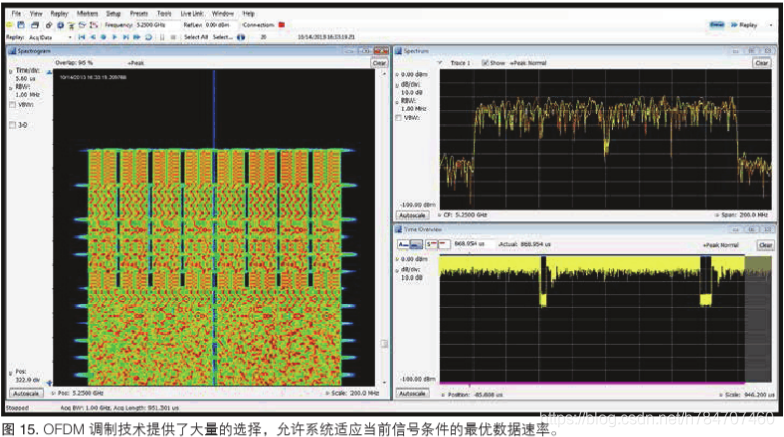The width and height of the screenshot is (784, 437).
Task: Click the loop replay icon
Action: [148, 37]
